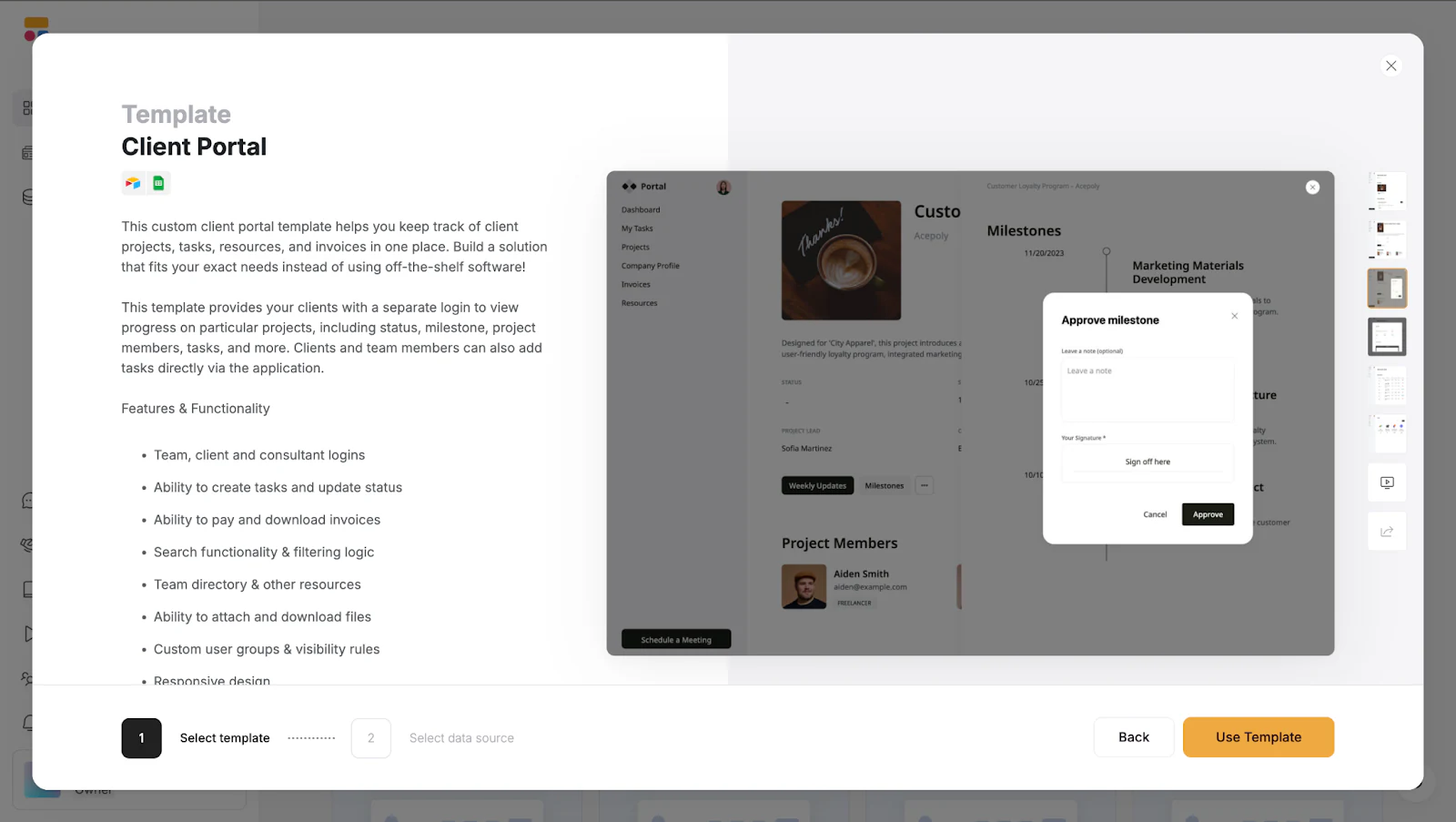Select the first preview thumbnail
The height and width of the screenshot is (822, 1456).
coord(1387,191)
